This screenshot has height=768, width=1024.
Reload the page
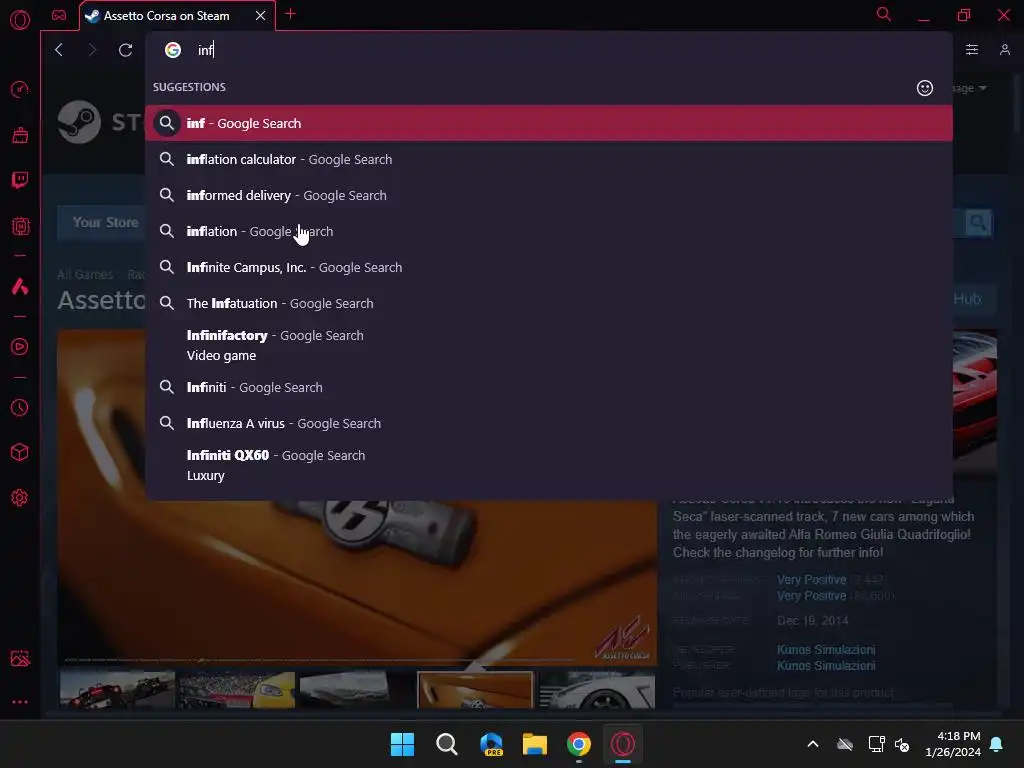pyautogui.click(x=125, y=50)
